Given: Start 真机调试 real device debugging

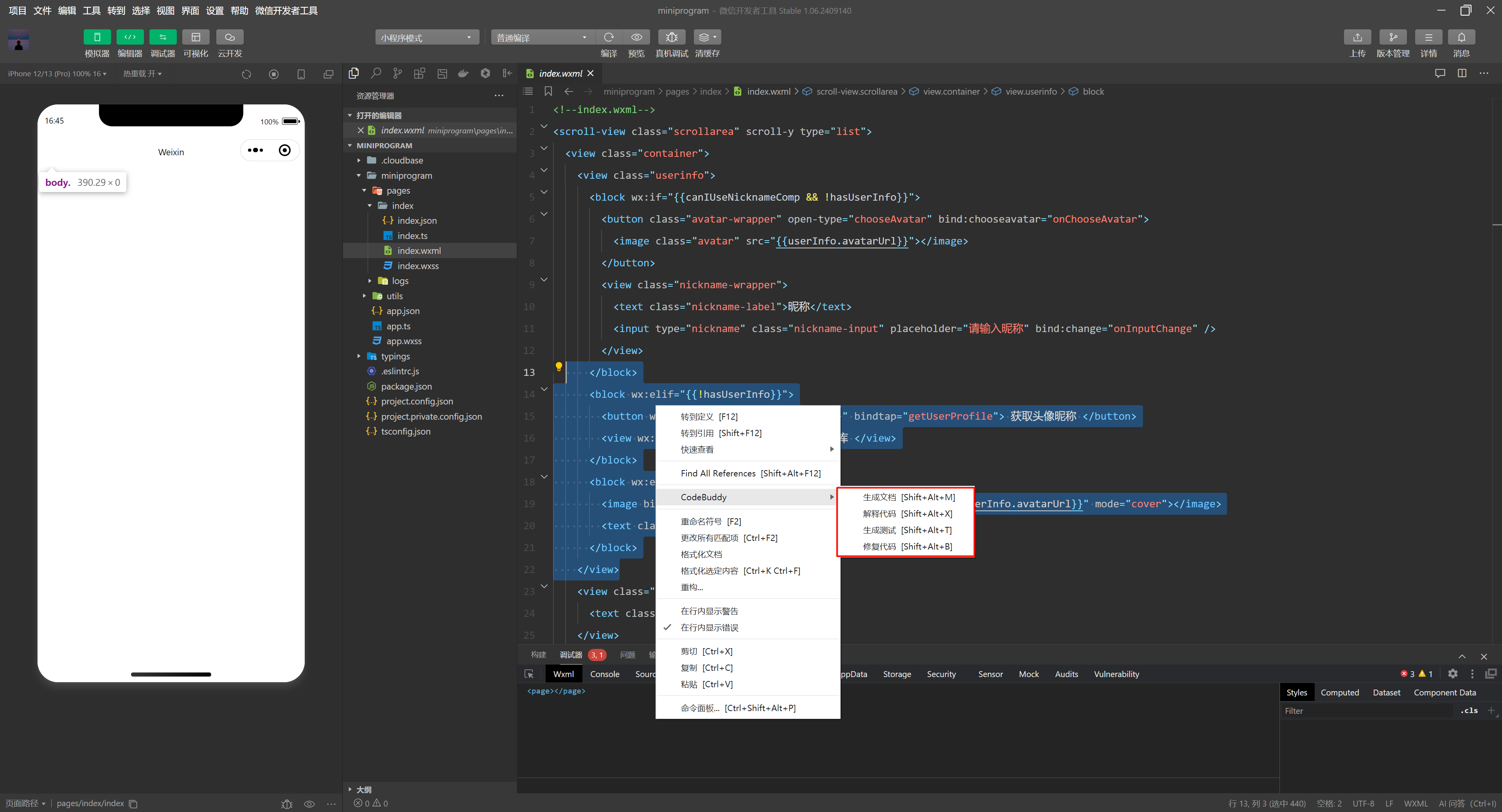Looking at the screenshot, I should [671, 37].
